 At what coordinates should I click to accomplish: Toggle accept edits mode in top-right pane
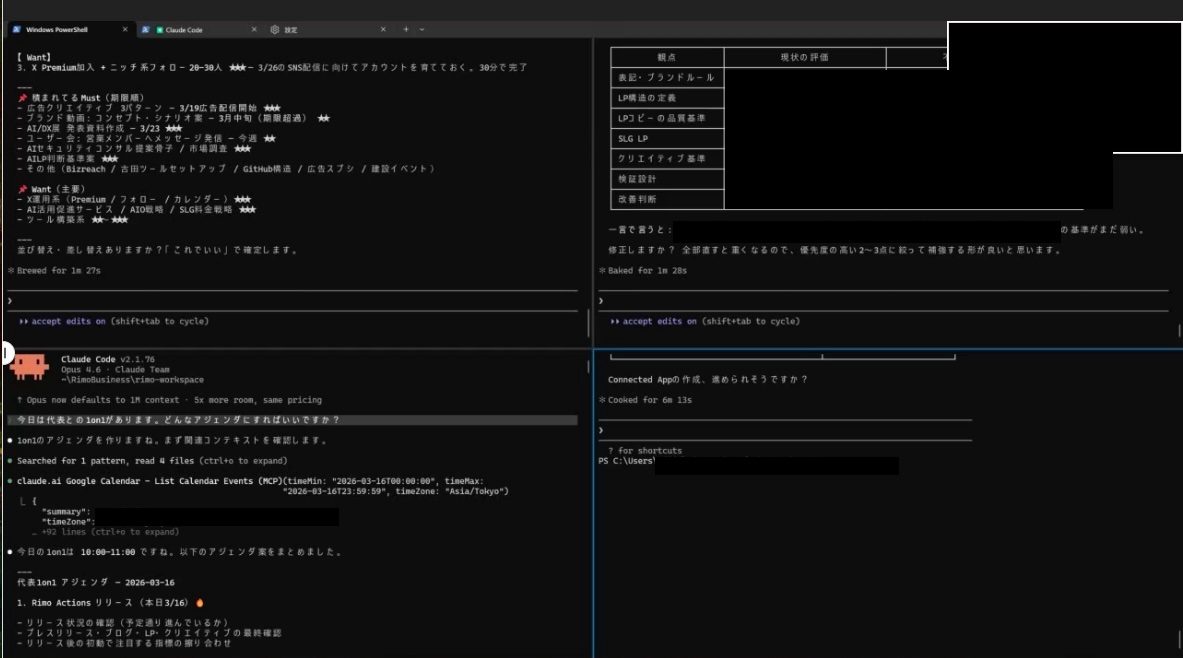click(660, 322)
